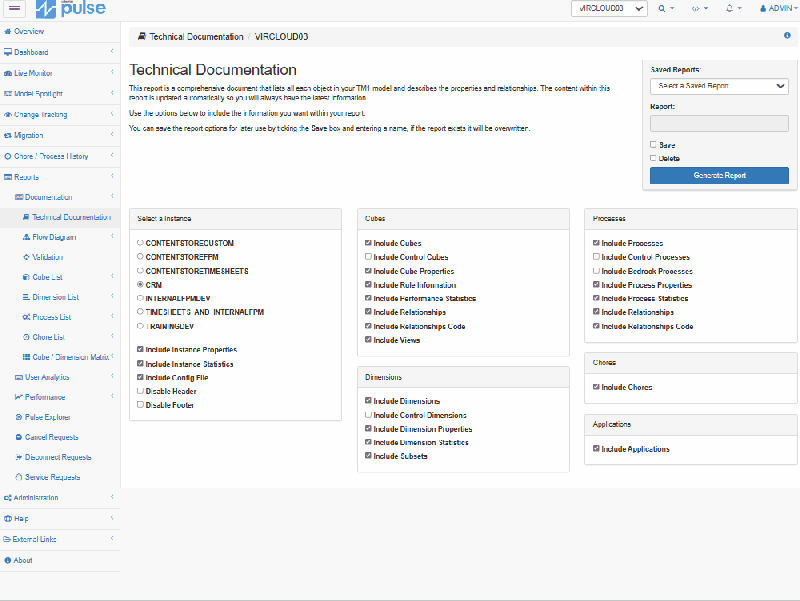This screenshot has width=800, height=601.
Task: Expand the Migration sidebar chevron
Action: (x=112, y=134)
